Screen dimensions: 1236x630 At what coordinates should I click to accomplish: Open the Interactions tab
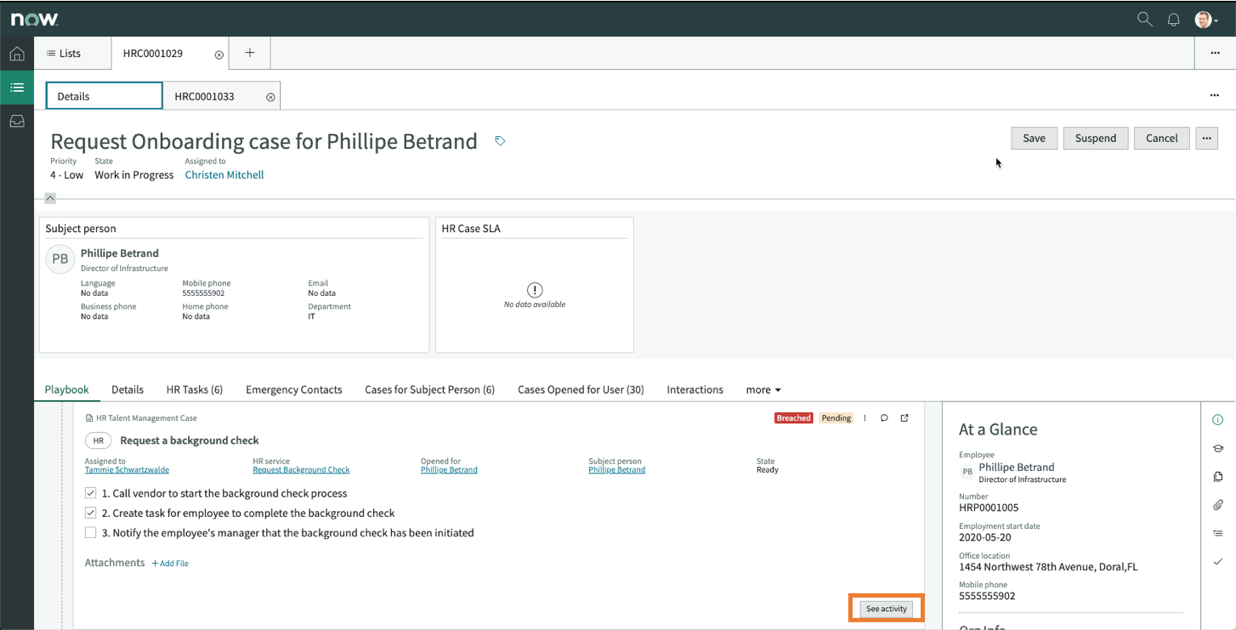tap(695, 390)
